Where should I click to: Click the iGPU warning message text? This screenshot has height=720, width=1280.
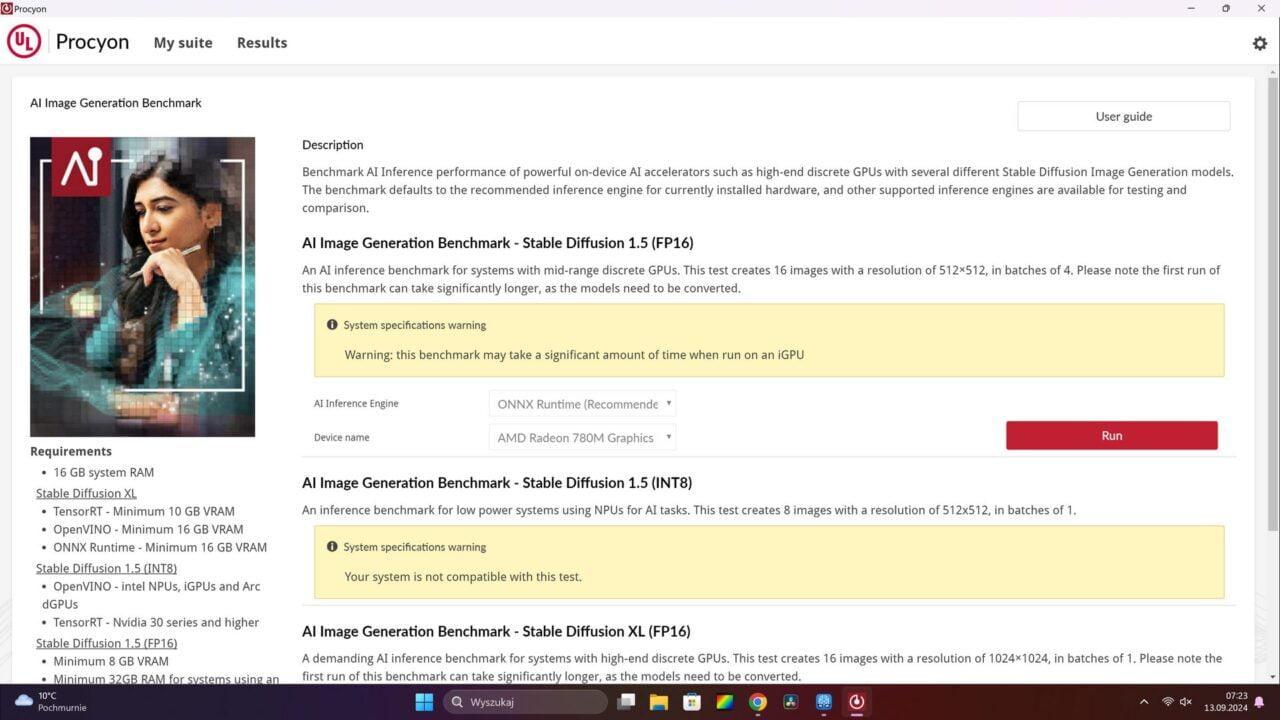tap(574, 354)
